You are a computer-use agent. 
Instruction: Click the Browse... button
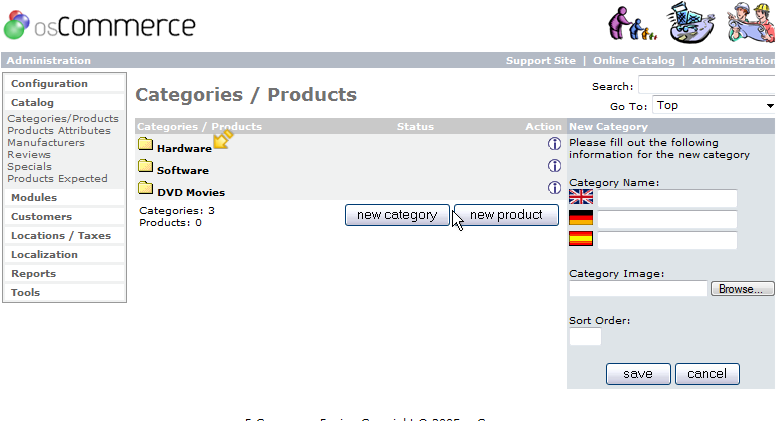pos(741,289)
